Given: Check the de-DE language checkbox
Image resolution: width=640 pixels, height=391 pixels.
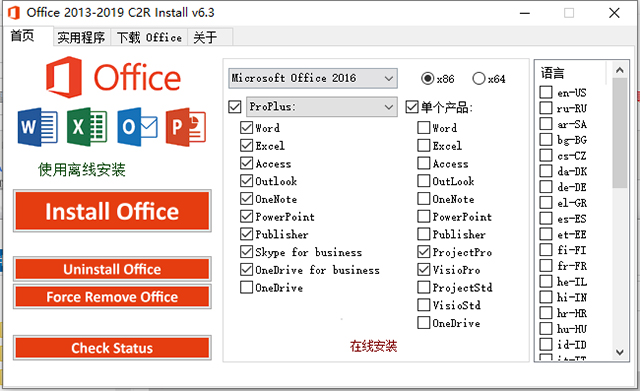Looking at the screenshot, I should point(546,187).
